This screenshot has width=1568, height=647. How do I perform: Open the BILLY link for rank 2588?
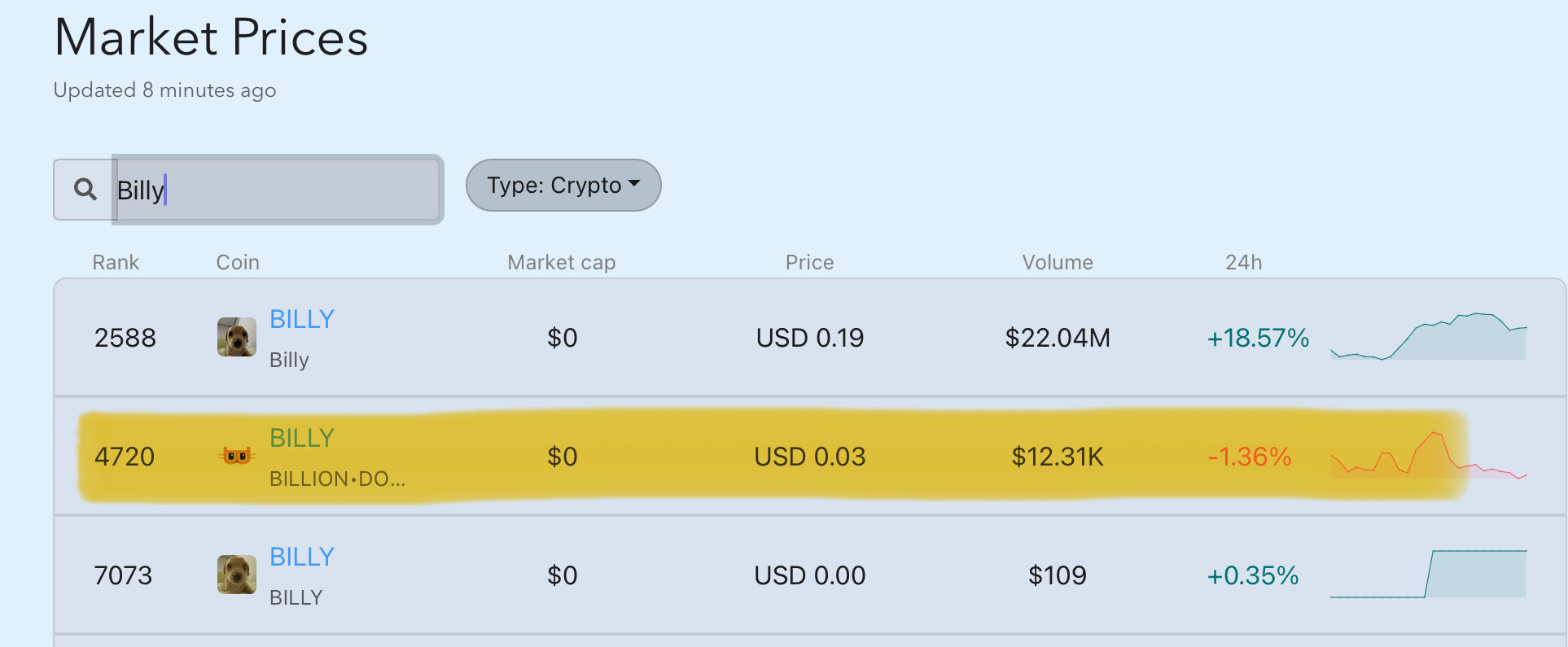301,319
